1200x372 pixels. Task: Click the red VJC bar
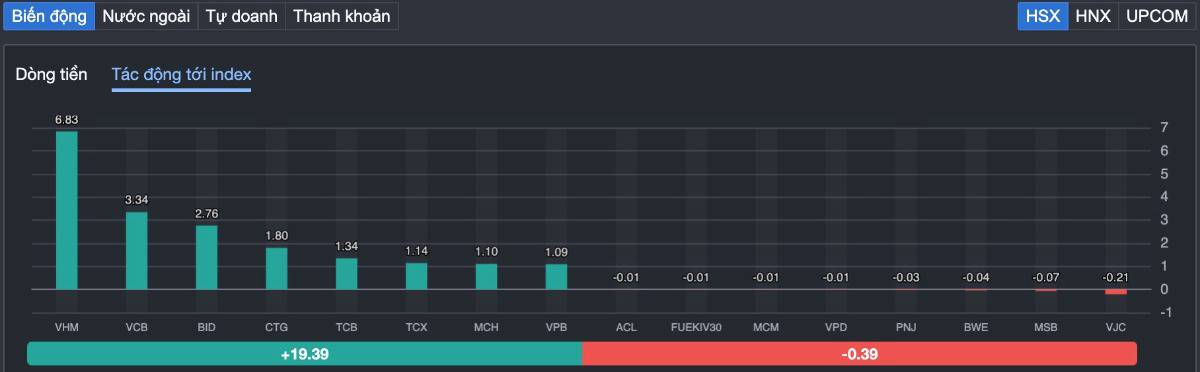1116,291
